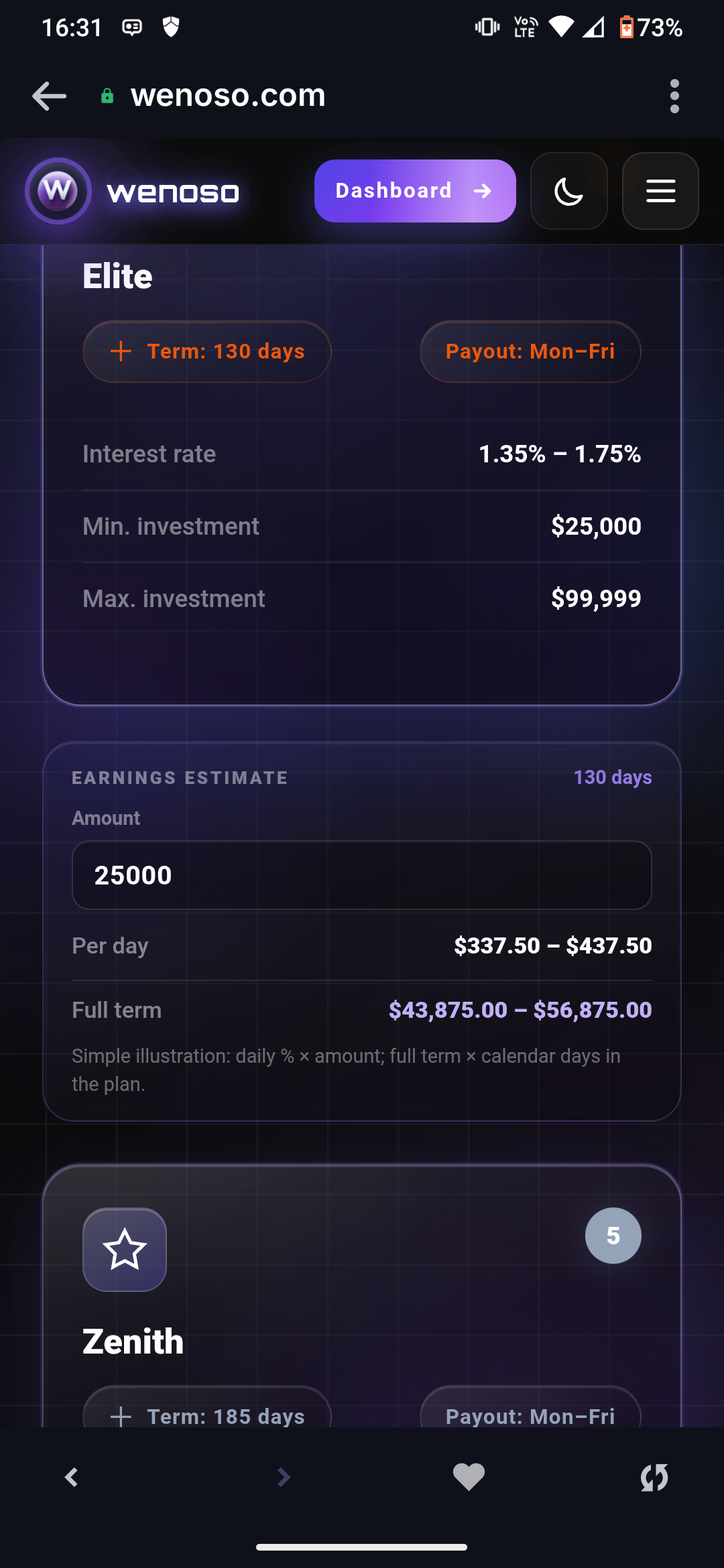Click the Amount input field showing 25000

click(x=362, y=875)
